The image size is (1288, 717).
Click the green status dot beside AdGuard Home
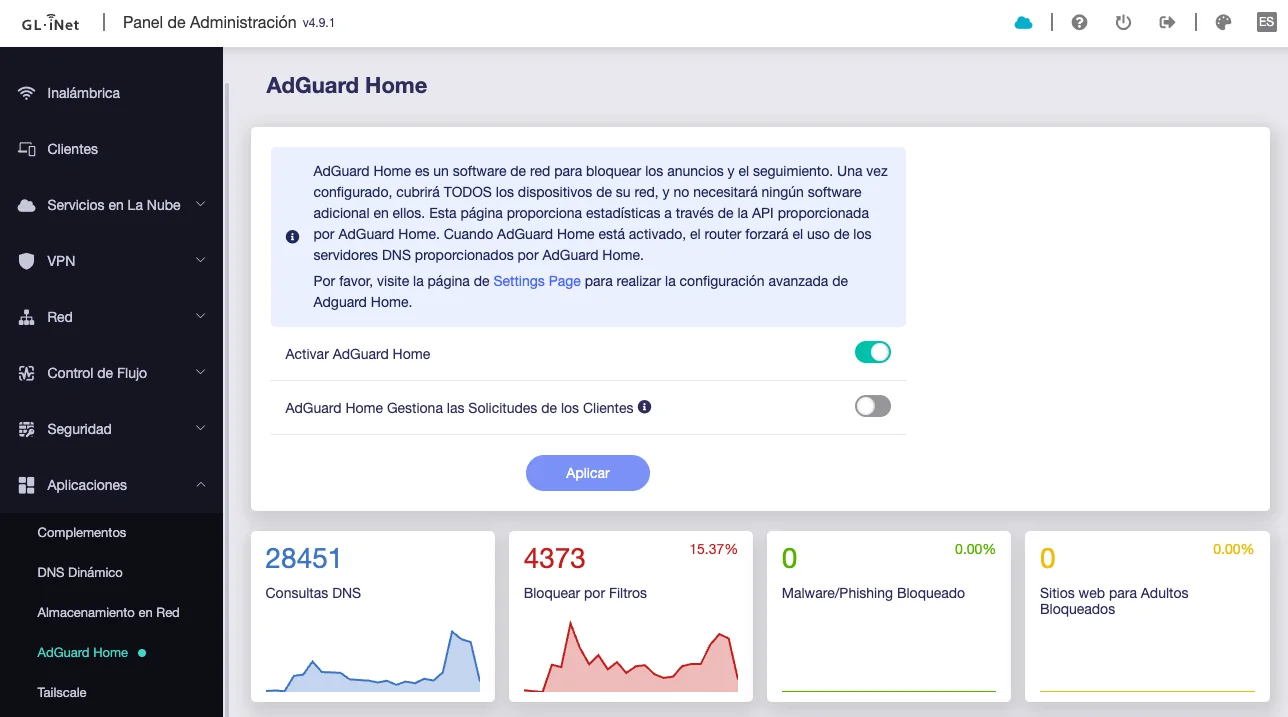click(x=142, y=653)
